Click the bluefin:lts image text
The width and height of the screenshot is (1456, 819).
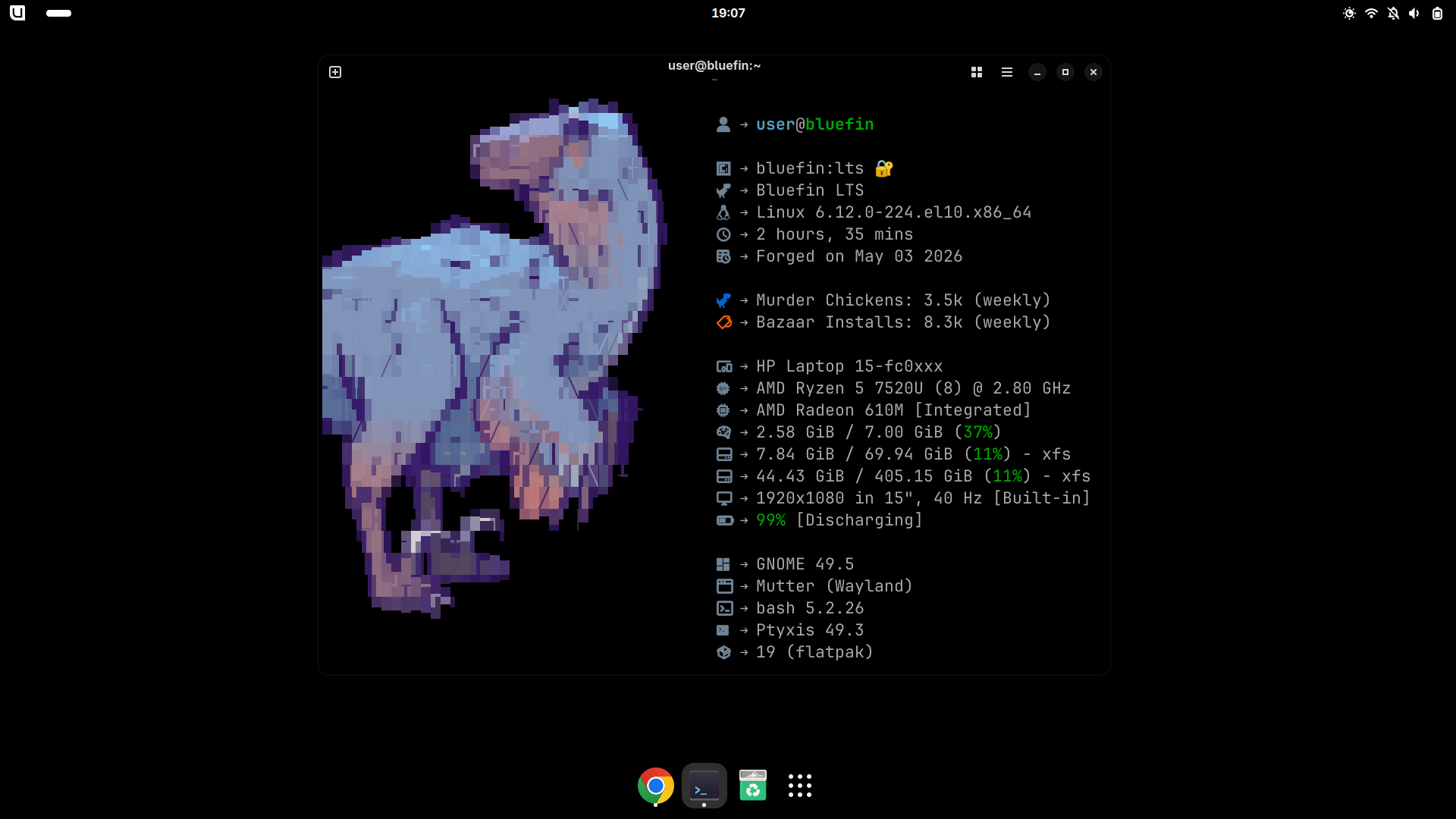coord(810,168)
